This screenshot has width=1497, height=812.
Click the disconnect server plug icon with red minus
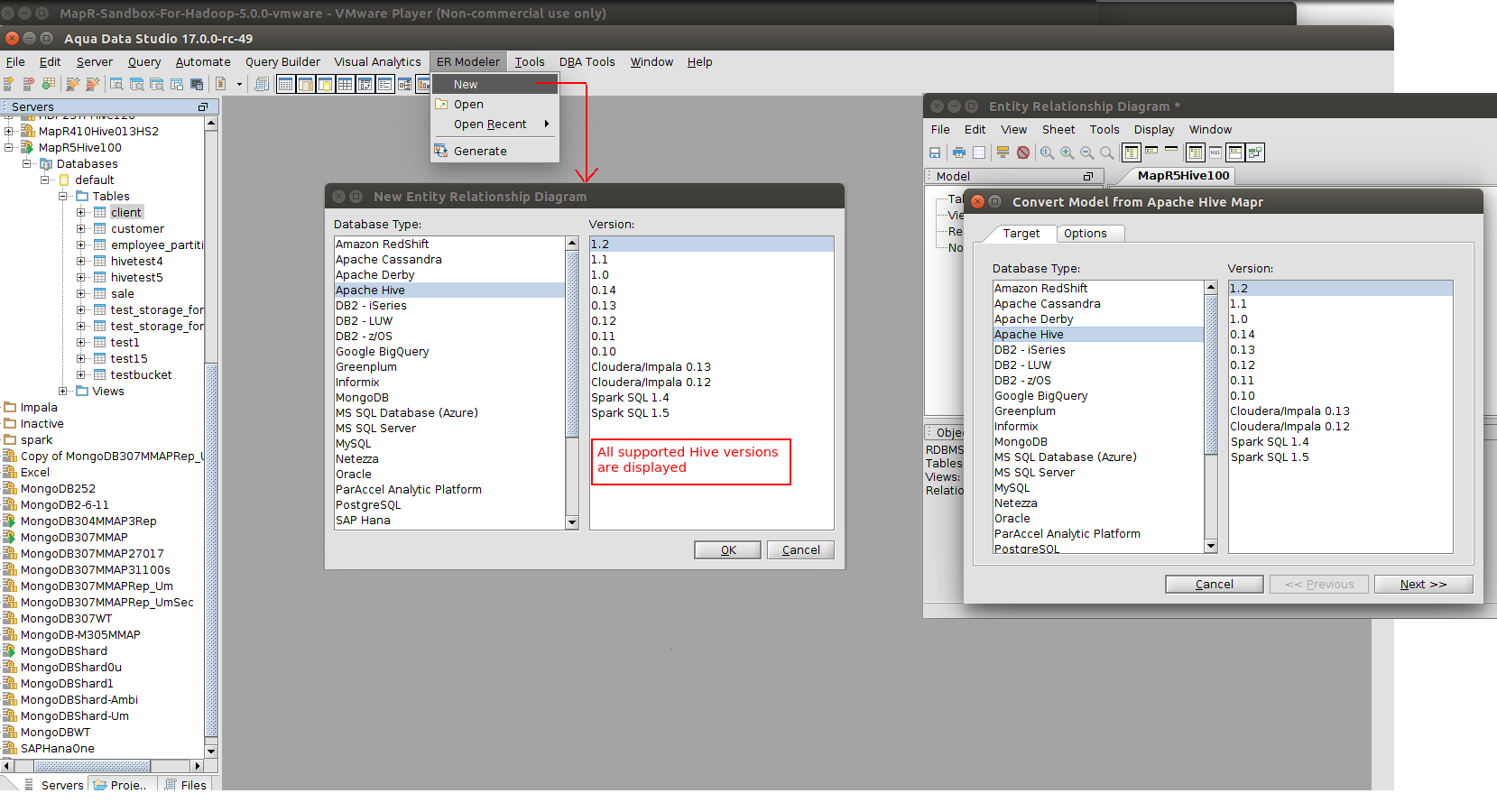tap(93, 84)
